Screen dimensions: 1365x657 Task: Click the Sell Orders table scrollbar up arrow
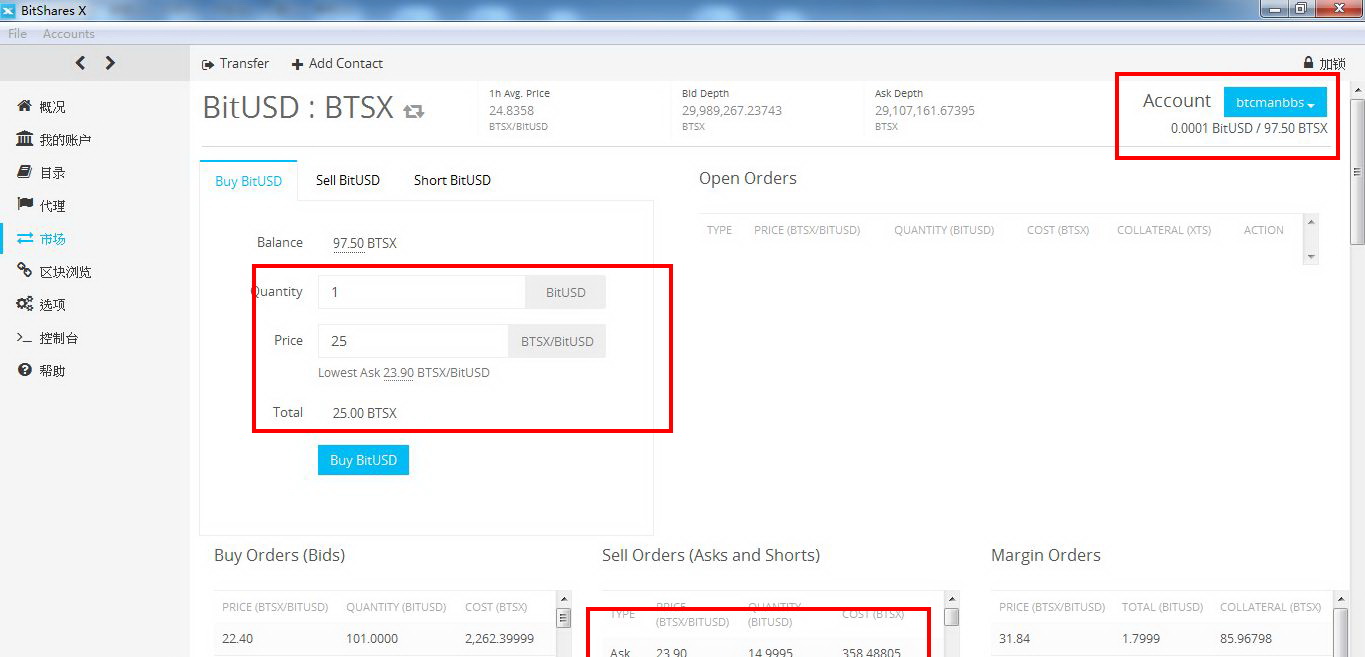click(951, 598)
